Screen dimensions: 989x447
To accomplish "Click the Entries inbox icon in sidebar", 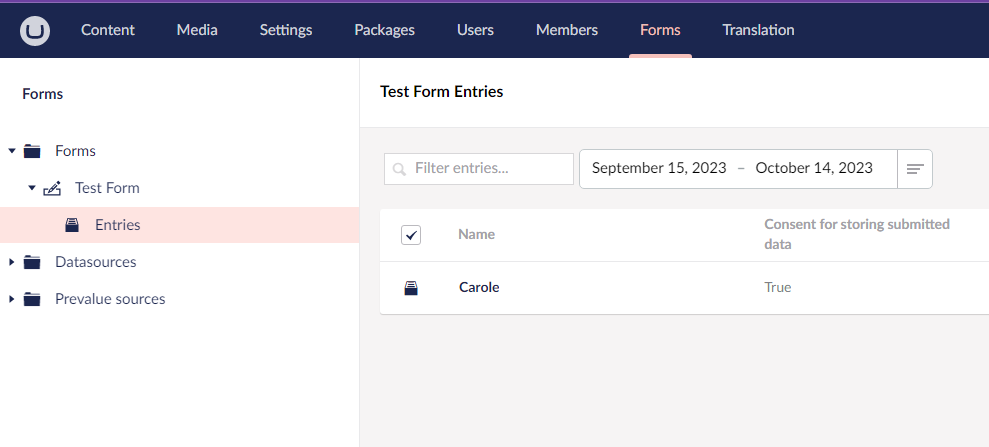I will (73, 225).
